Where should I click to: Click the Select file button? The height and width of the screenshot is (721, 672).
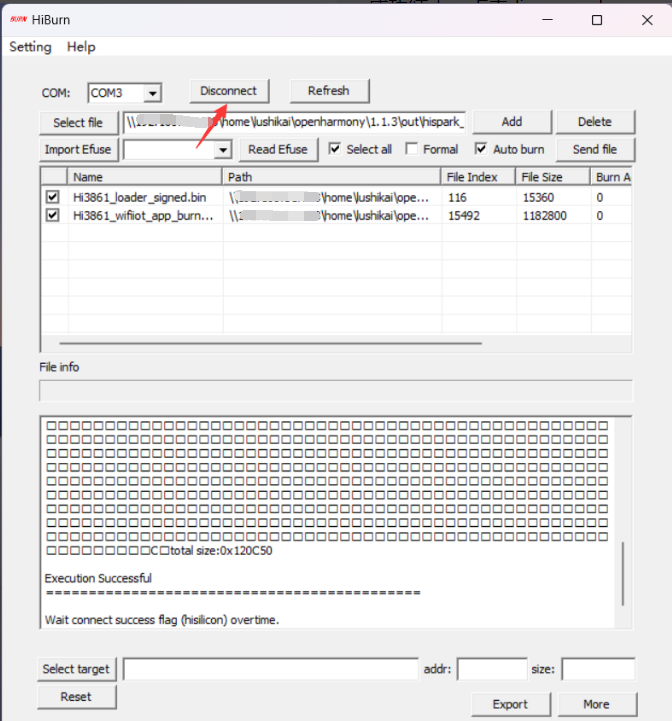78,123
